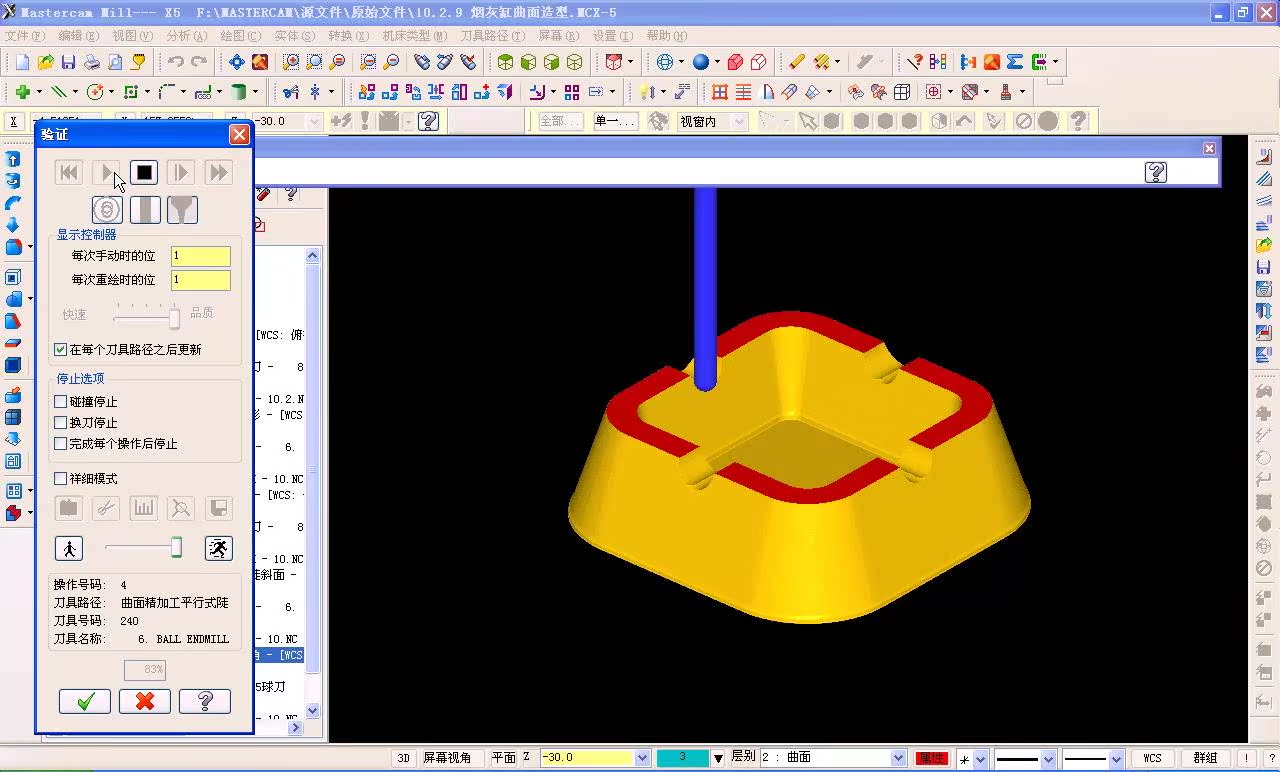1280x772 pixels.
Task: Click the green plus create point icon
Action: point(22,92)
